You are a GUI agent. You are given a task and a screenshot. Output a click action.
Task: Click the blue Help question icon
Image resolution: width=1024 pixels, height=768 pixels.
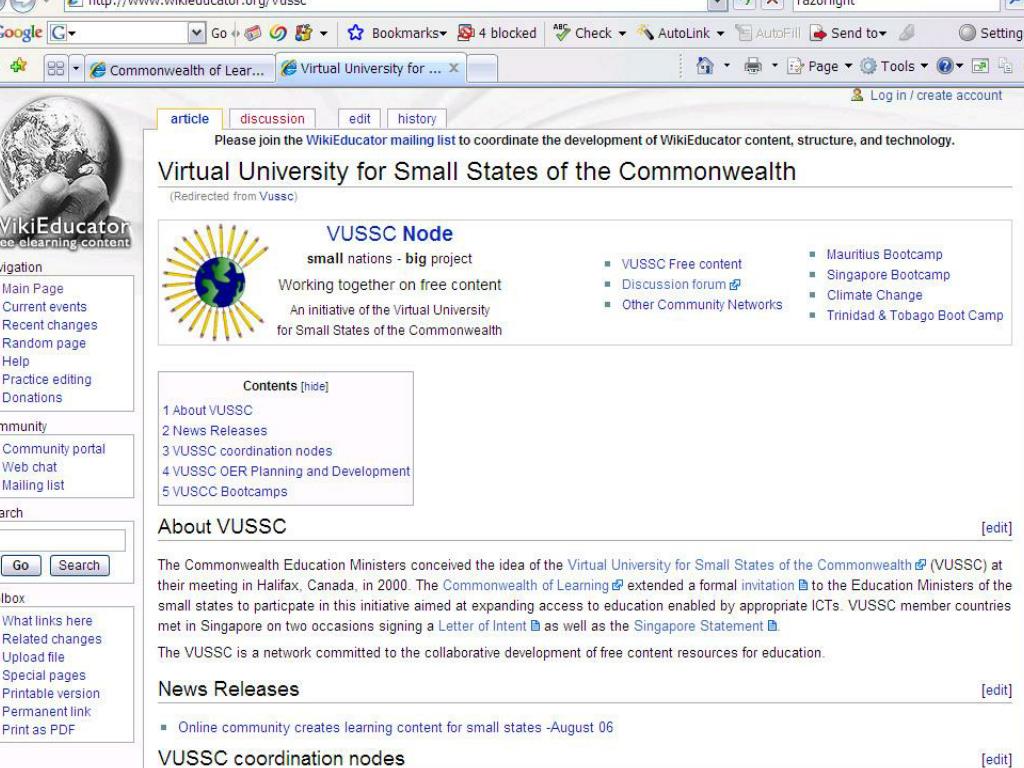pos(944,66)
